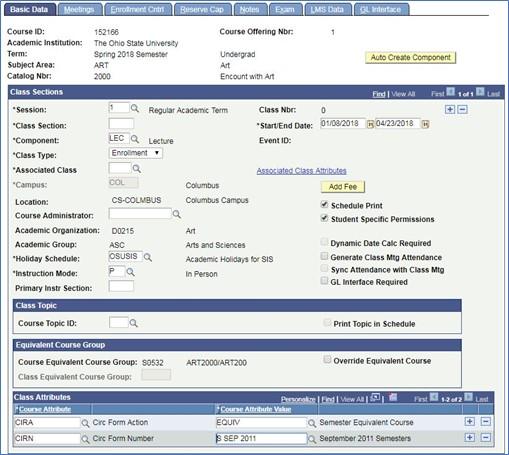This screenshot has height=455, width=509.
Task: Go to previous class section arrow
Action: point(450,91)
